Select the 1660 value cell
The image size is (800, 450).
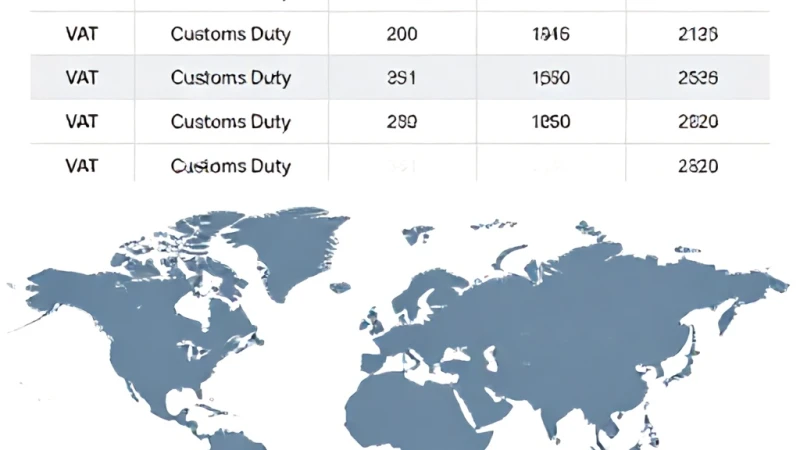click(x=551, y=78)
